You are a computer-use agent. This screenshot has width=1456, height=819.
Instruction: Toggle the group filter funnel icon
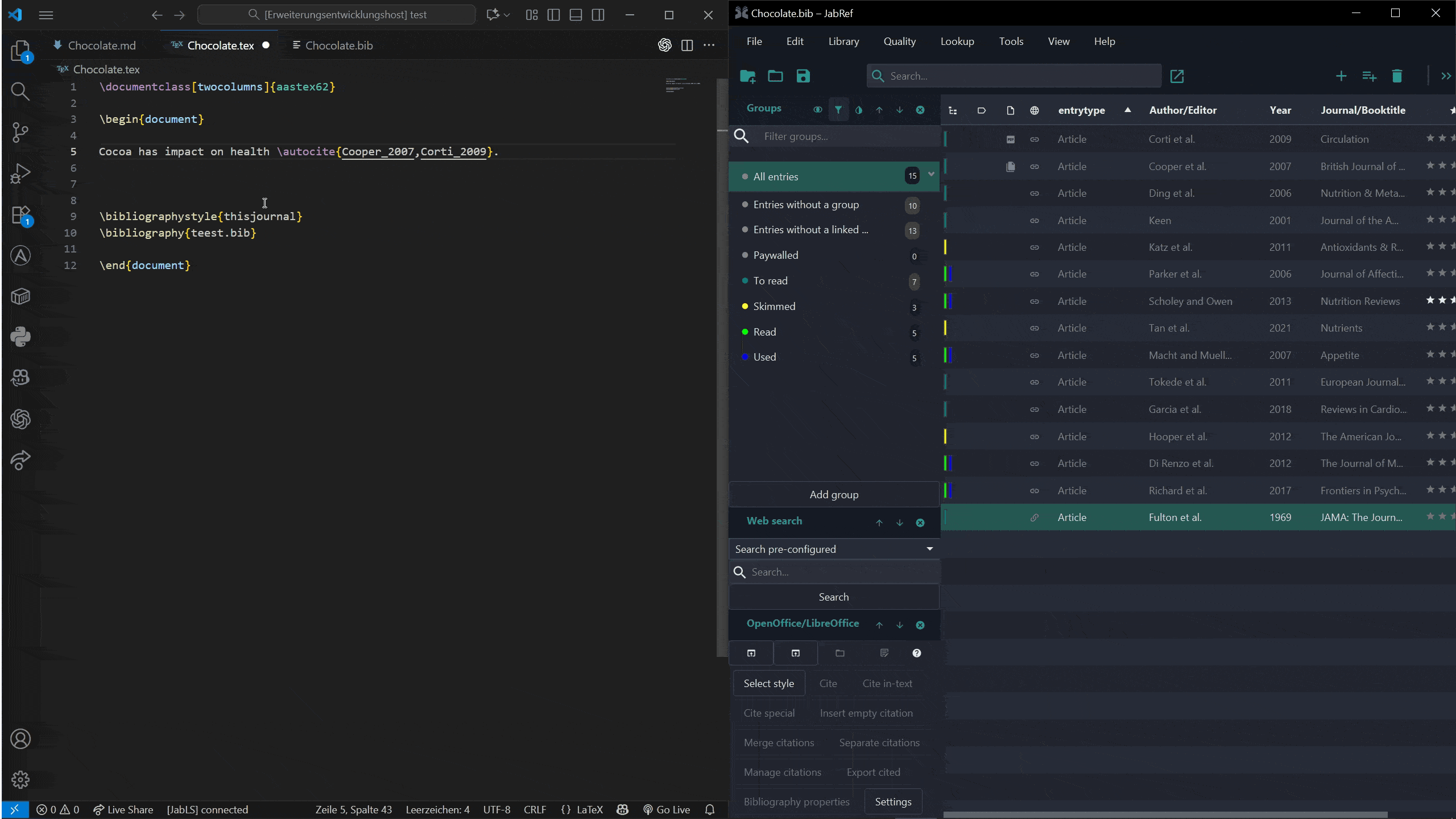pos(838,110)
